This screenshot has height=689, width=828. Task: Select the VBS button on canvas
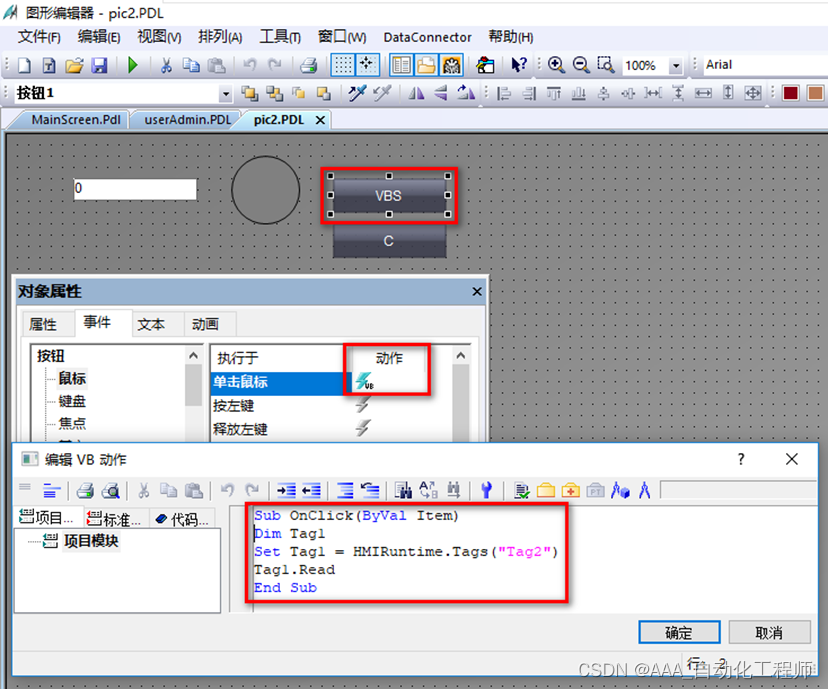tap(389, 195)
